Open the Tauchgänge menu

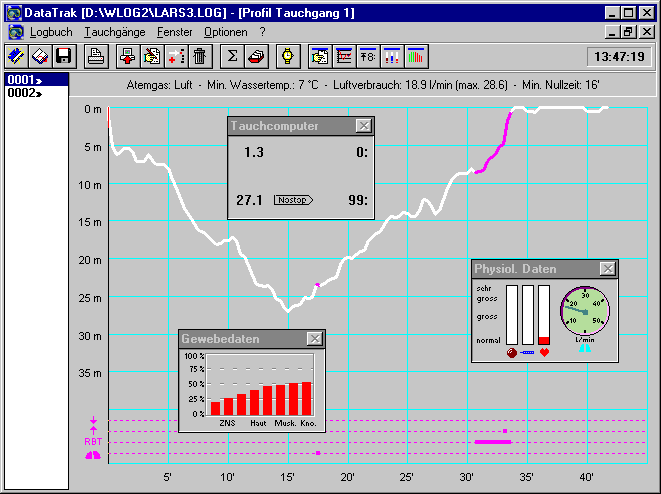(115, 32)
